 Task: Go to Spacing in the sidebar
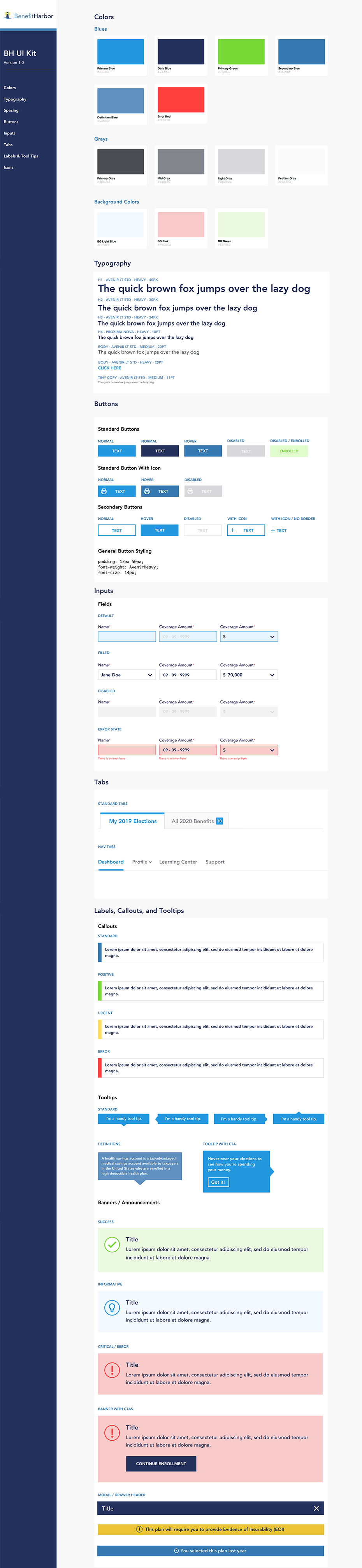click(11, 110)
